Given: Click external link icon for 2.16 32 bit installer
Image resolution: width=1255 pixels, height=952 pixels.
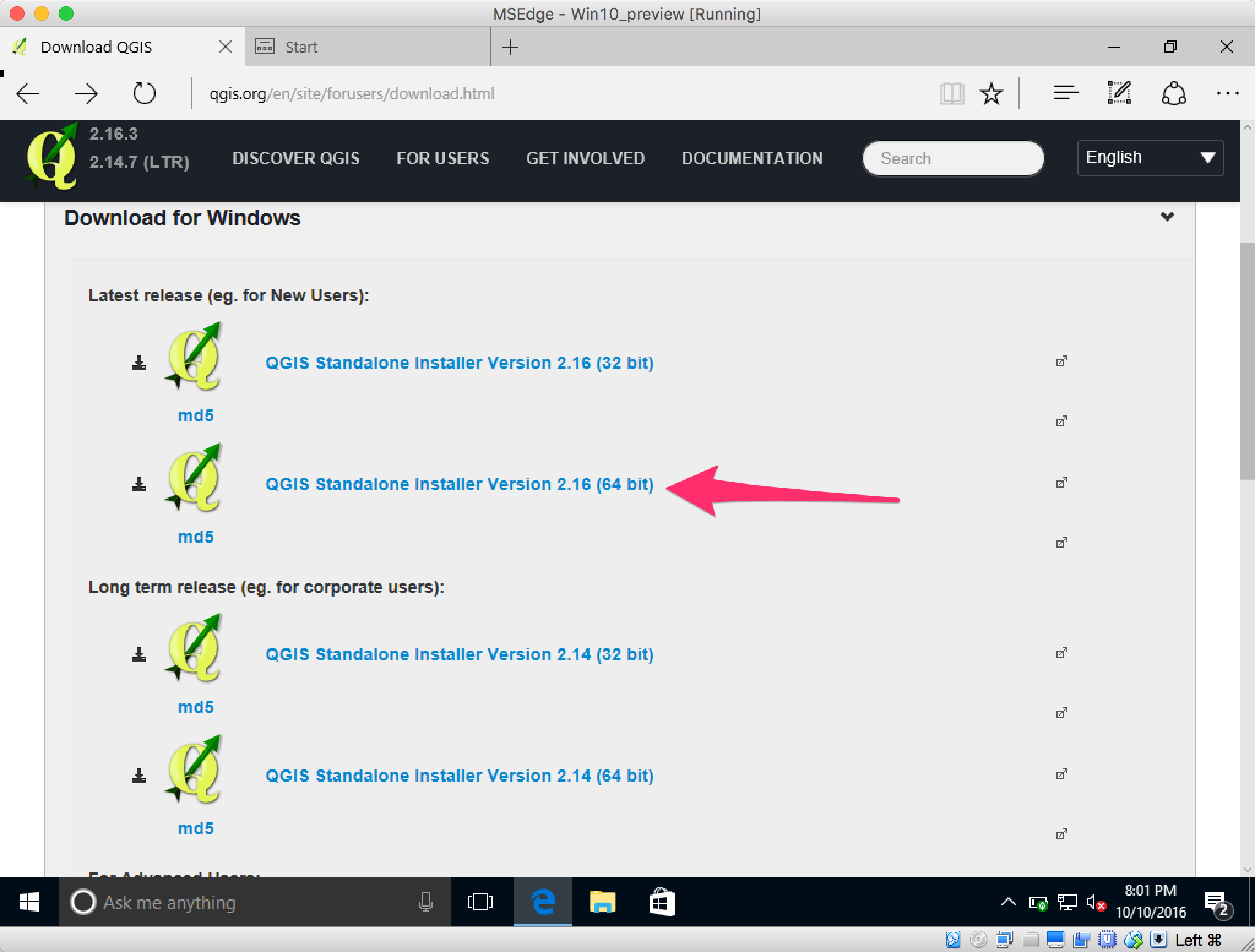Looking at the screenshot, I should (x=1062, y=361).
